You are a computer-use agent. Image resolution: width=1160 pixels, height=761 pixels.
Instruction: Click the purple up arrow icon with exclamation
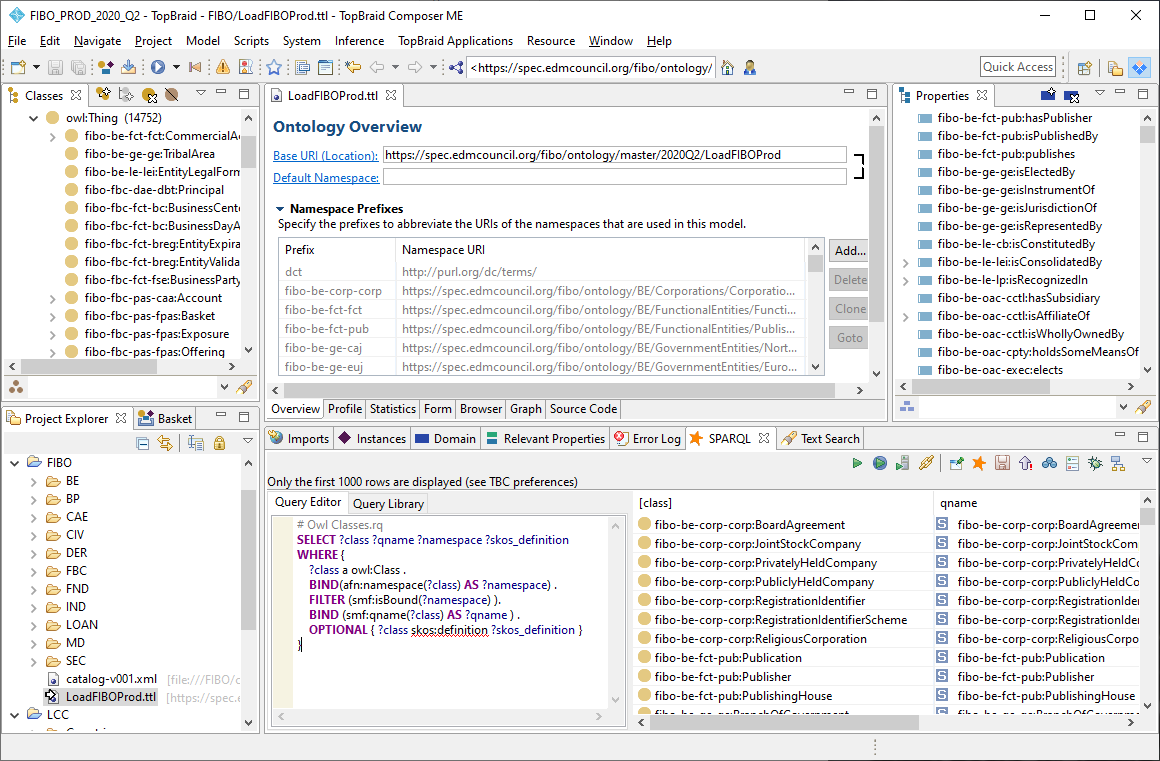[1025, 463]
